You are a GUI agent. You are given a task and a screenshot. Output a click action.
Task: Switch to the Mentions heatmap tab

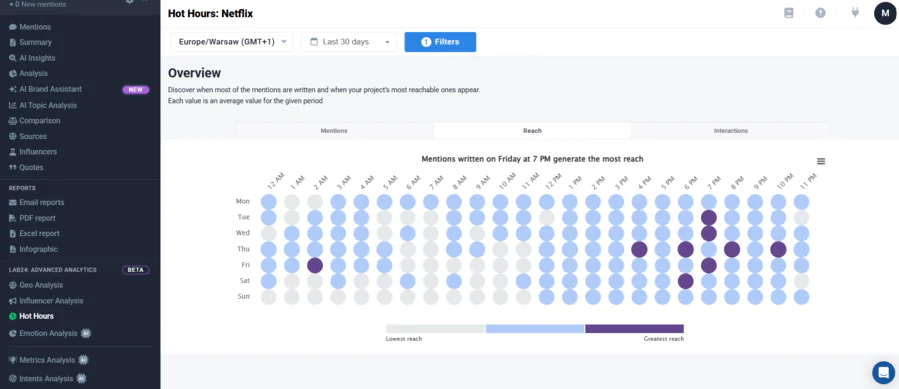point(334,131)
